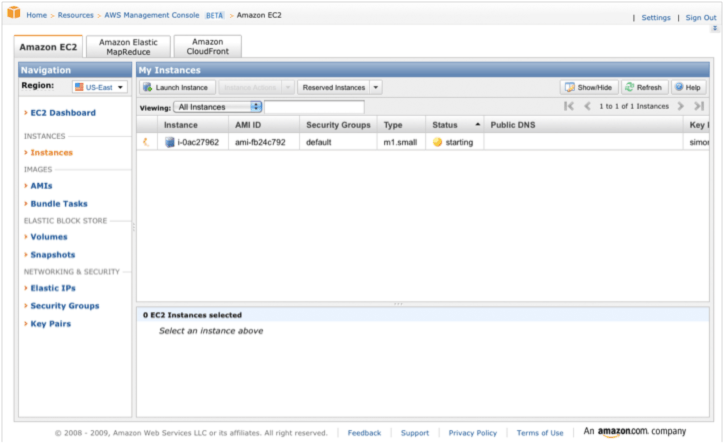The width and height of the screenshot is (724, 444).
Task: Expand the Reserved Instances dropdown arrow
Action: (376, 87)
